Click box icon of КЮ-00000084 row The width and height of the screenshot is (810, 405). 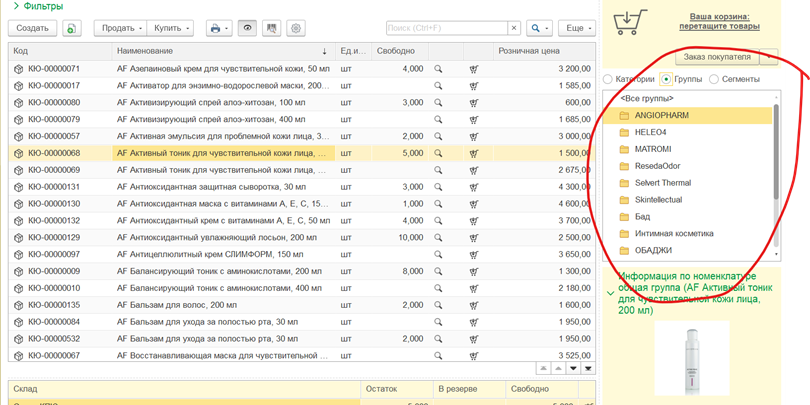(19, 322)
